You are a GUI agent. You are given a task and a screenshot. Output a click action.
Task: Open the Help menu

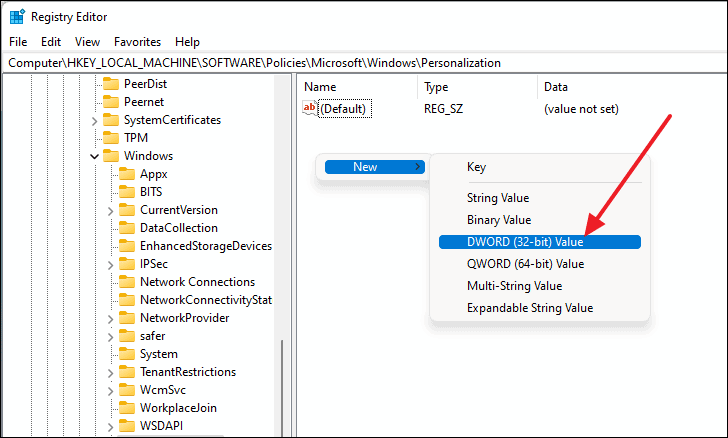coord(187,42)
